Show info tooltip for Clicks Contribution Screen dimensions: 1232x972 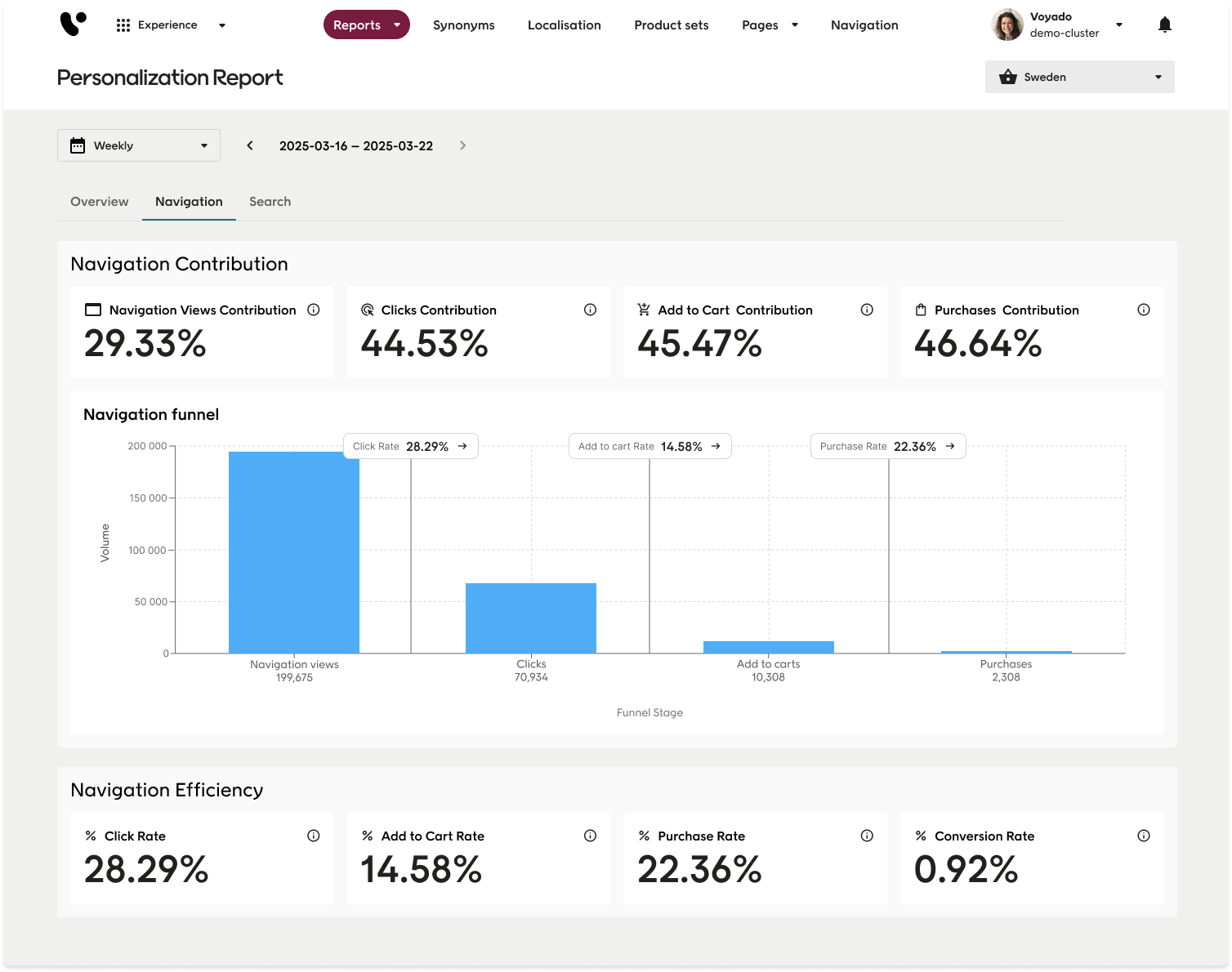(590, 310)
